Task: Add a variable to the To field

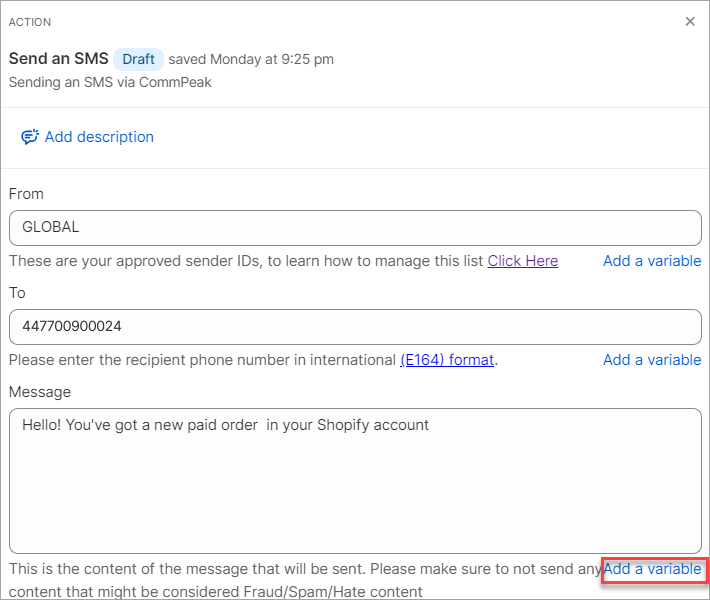Action: (652, 360)
